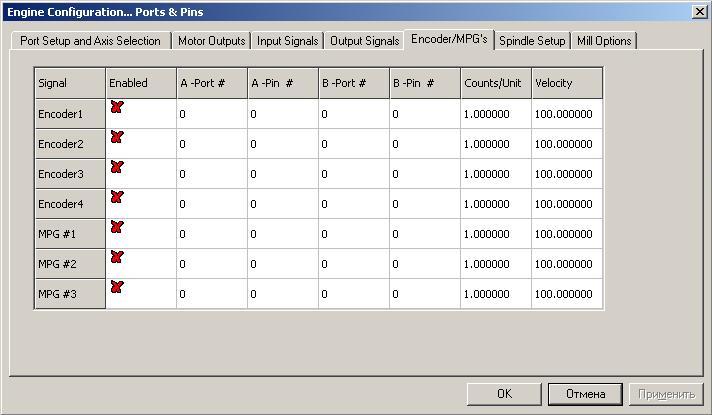The height and width of the screenshot is (415, 712).
Task: Select the Encoder/MPG's tab
Action: (x=449, y=39)
